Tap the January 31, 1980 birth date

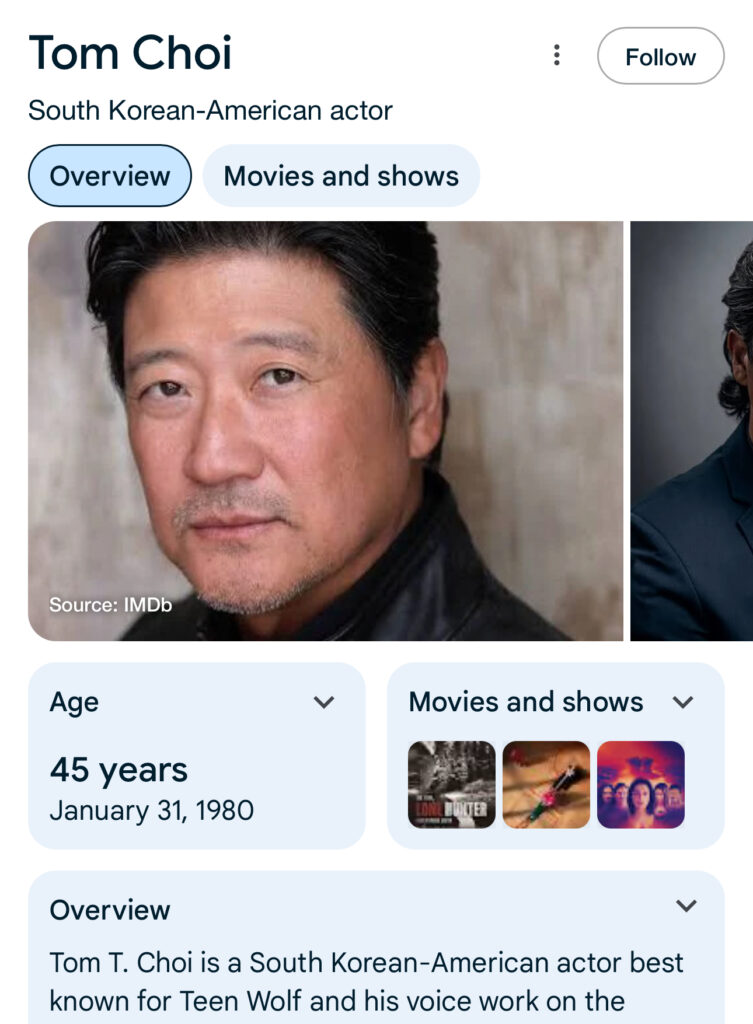pos(151,810)
